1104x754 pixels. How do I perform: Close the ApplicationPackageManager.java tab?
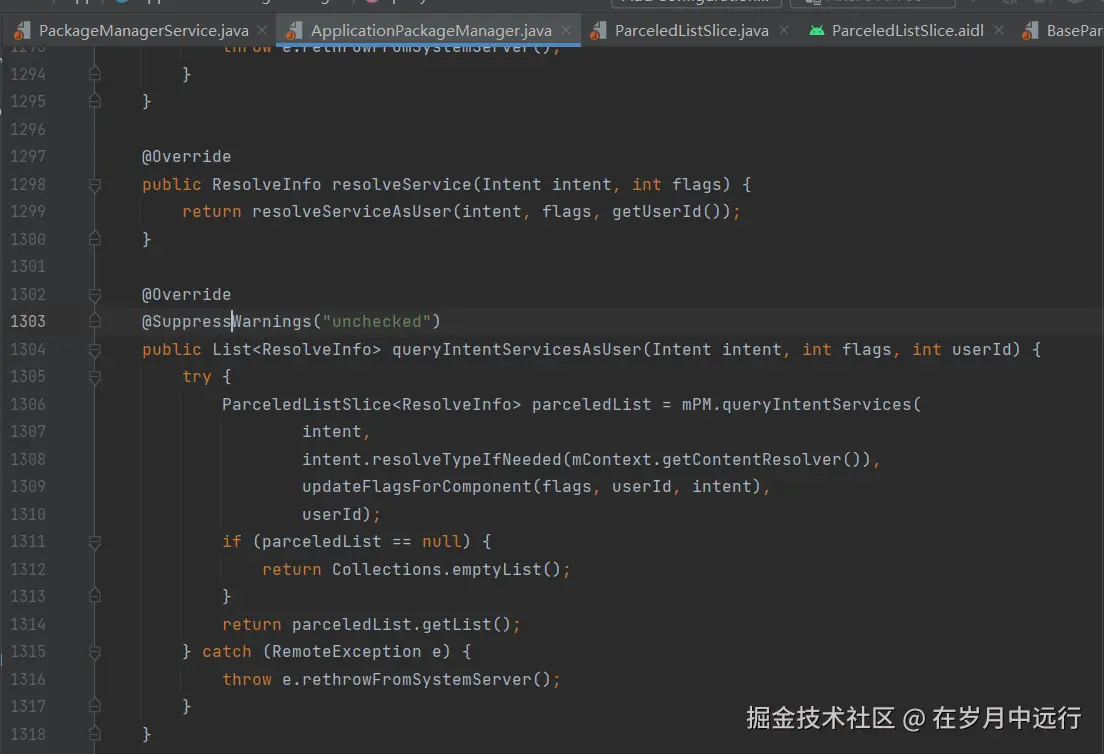pos(566,30)
